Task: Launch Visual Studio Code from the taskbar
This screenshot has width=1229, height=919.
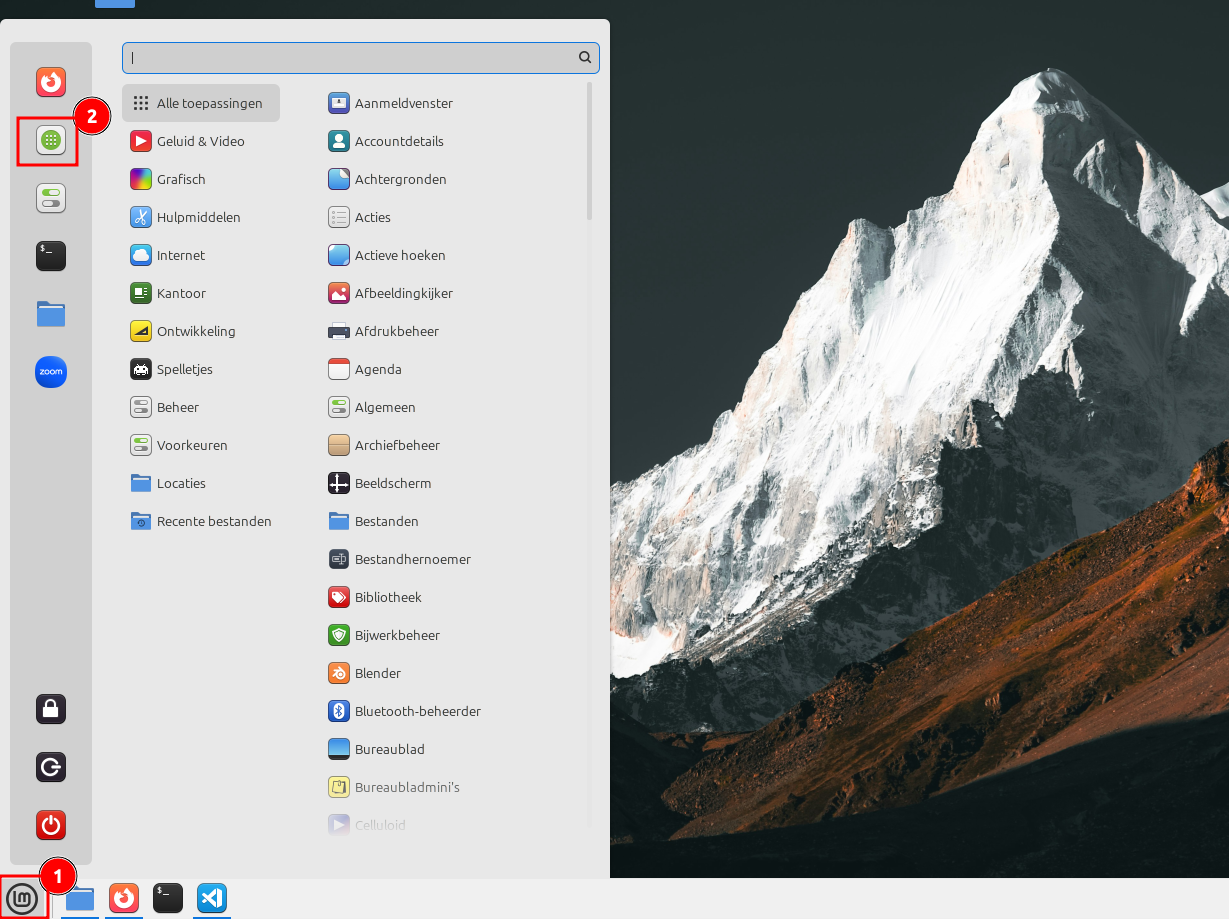Action: pyautogui.click(x=211, y=898)
